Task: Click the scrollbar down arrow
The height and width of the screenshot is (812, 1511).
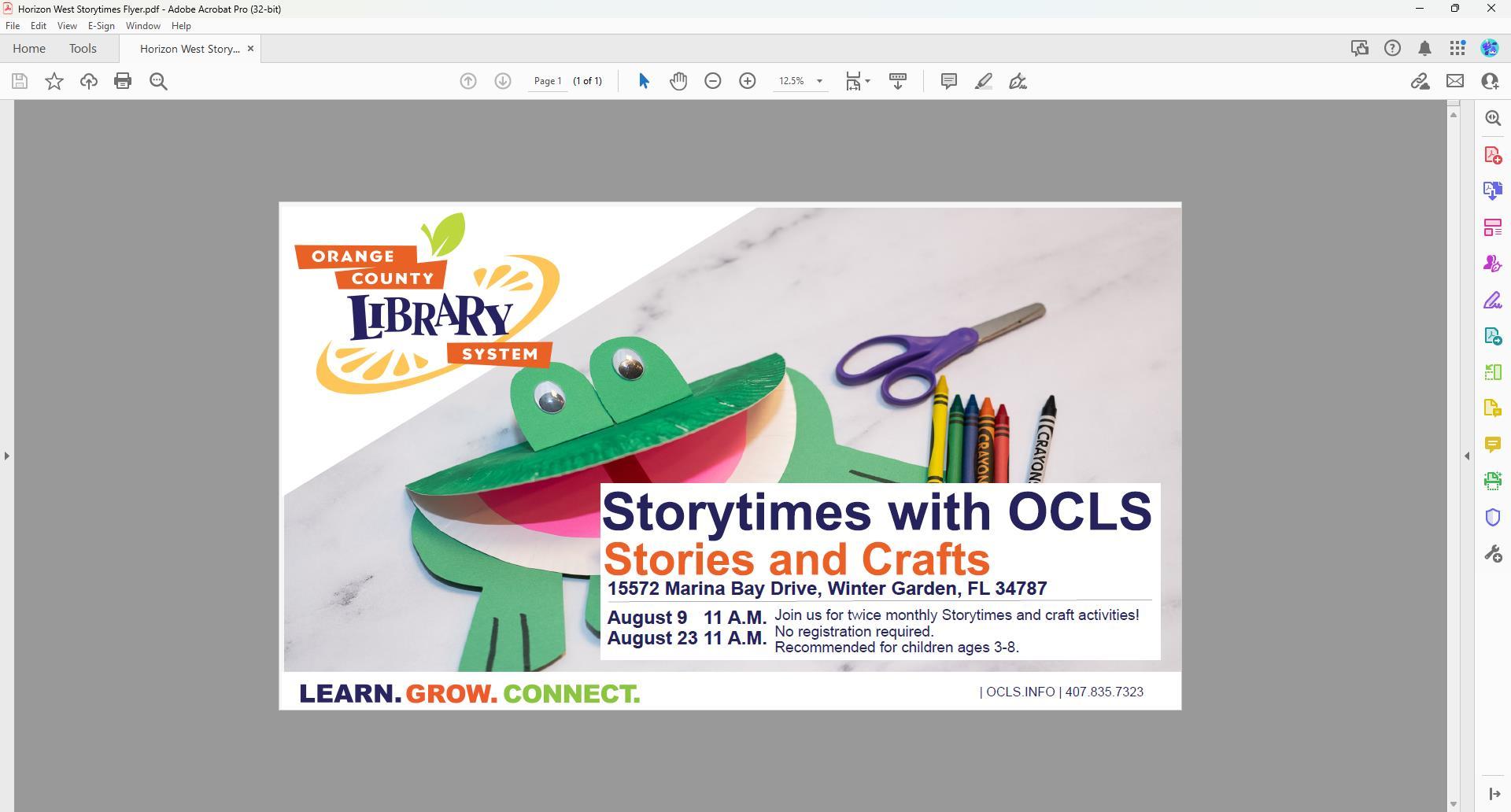Action: [x=1454, y=804]
